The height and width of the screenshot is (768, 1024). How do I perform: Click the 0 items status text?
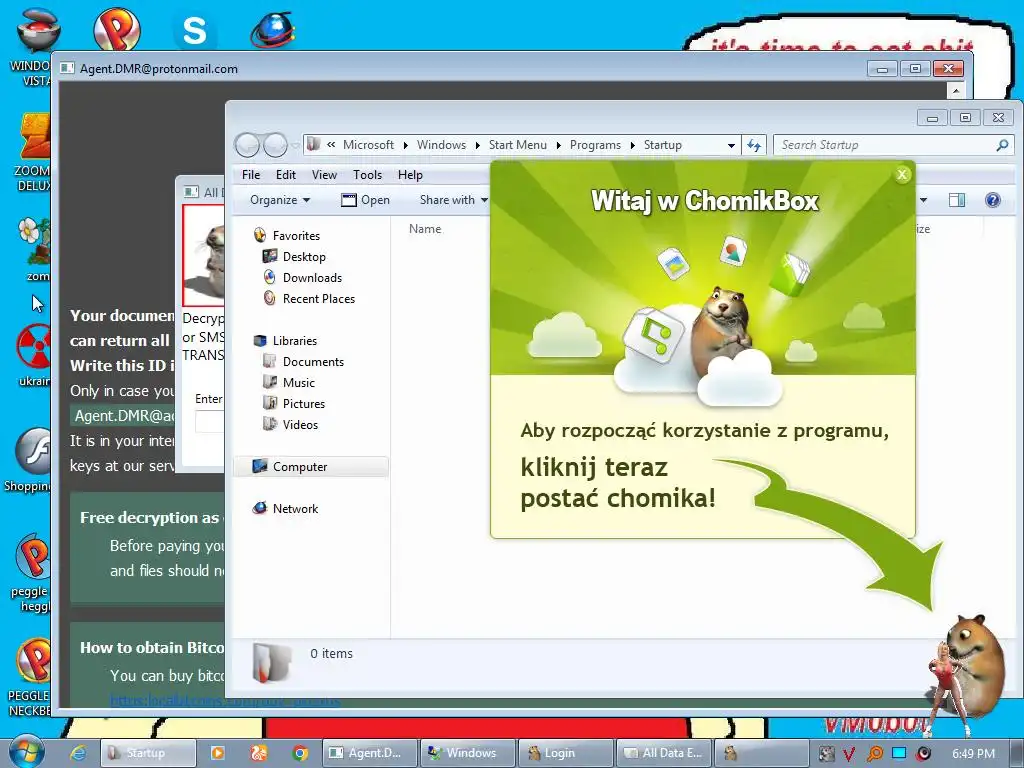331,654
